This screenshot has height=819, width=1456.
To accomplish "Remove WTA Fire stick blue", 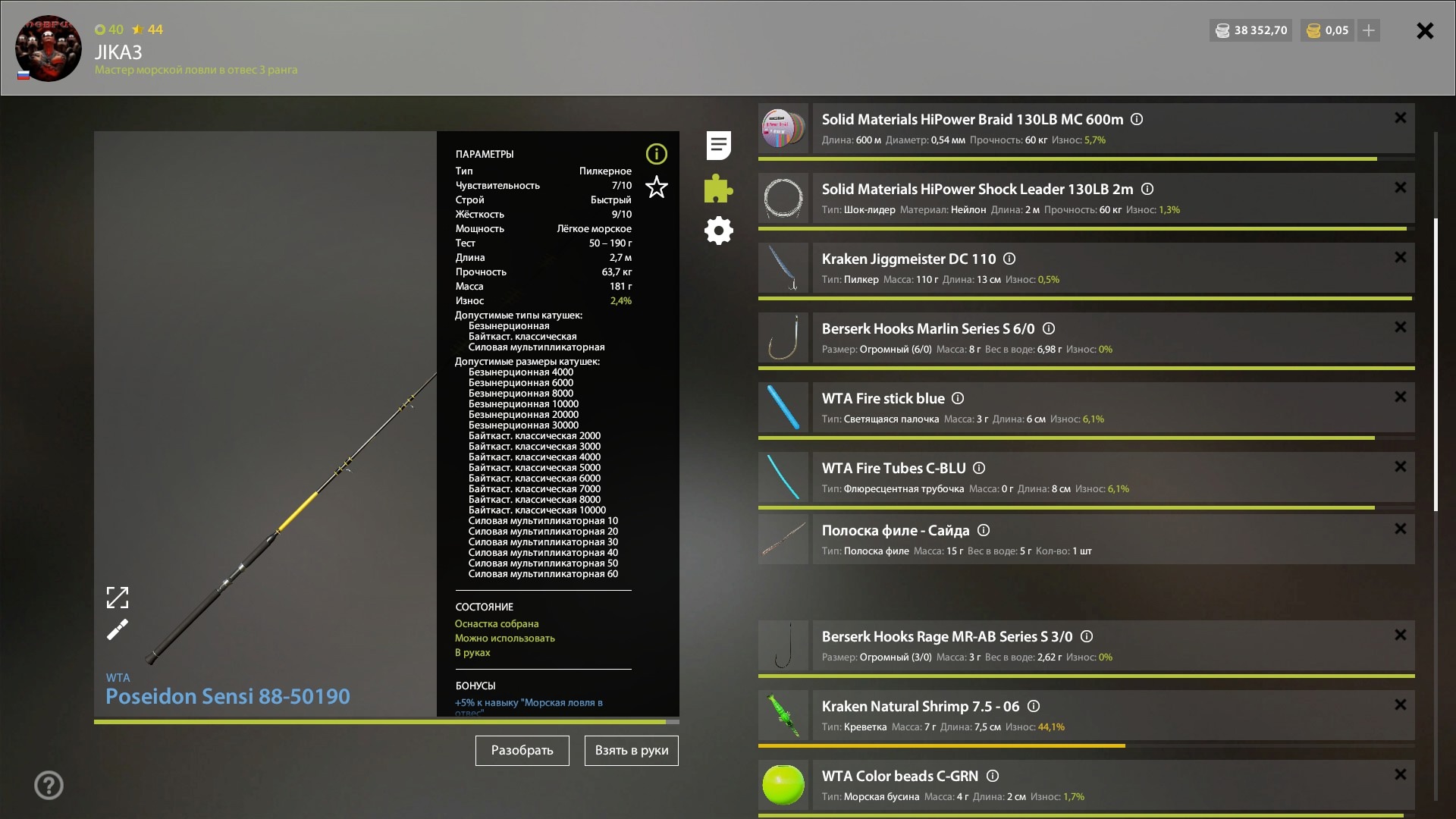I will tap(1400, 397).
